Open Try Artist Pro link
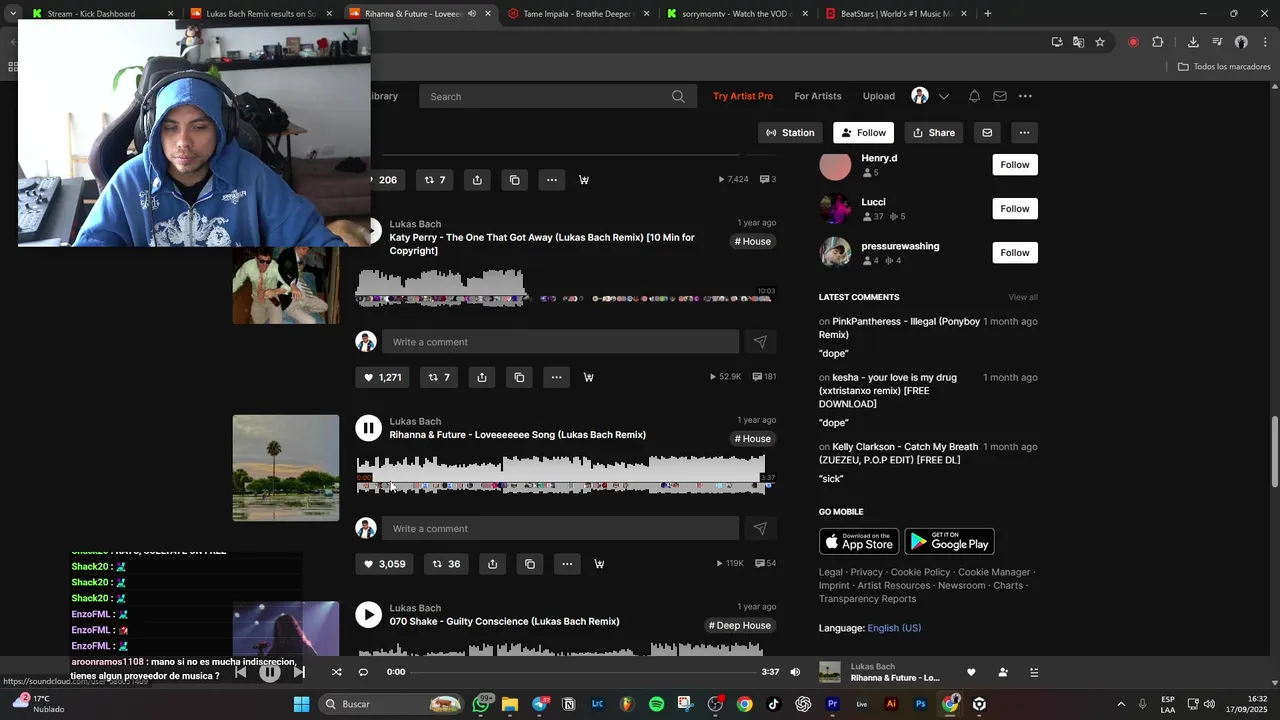The width and height of the screenshot is (1280, 720). pos(743,96)
